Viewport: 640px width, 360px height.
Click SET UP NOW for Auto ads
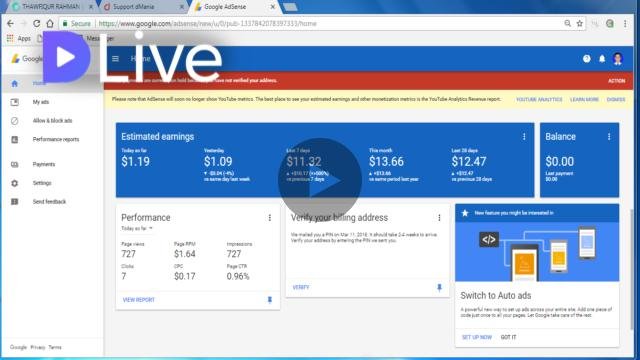pyautogui.click(x=477, y=338)
